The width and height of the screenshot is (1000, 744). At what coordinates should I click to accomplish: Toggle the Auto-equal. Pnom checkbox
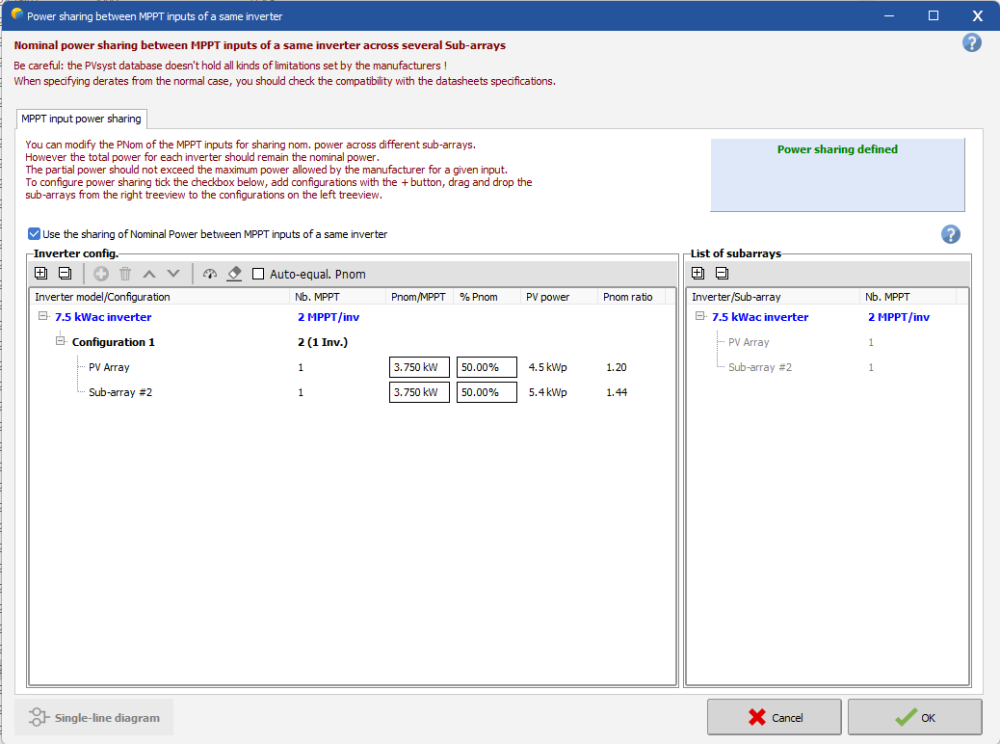[x=258, y=274]
